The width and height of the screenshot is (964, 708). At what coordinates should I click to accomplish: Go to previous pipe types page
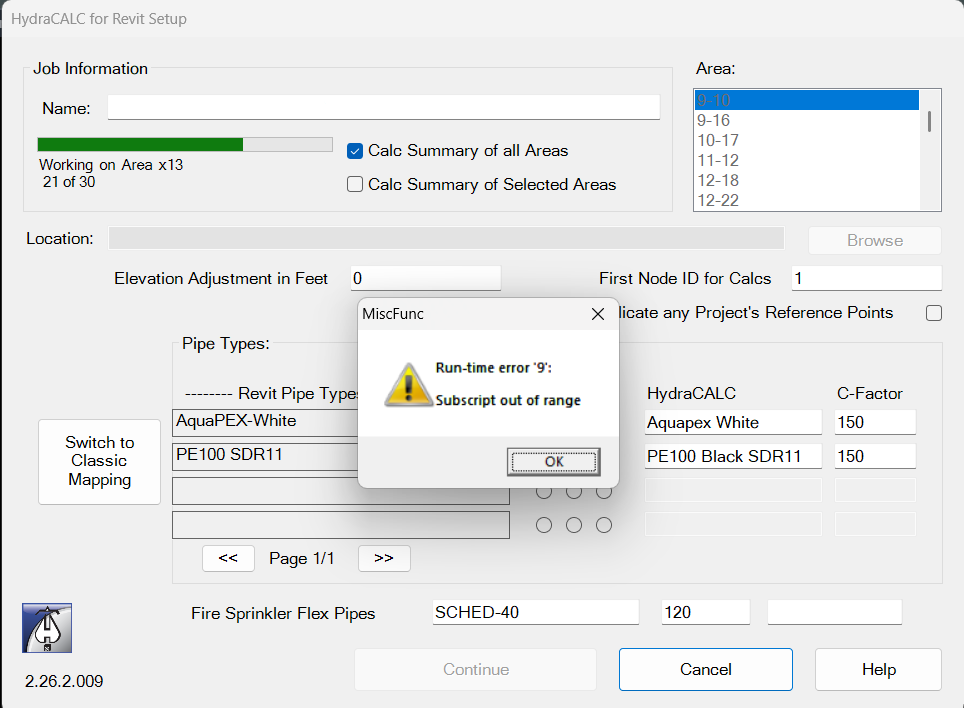228,559
